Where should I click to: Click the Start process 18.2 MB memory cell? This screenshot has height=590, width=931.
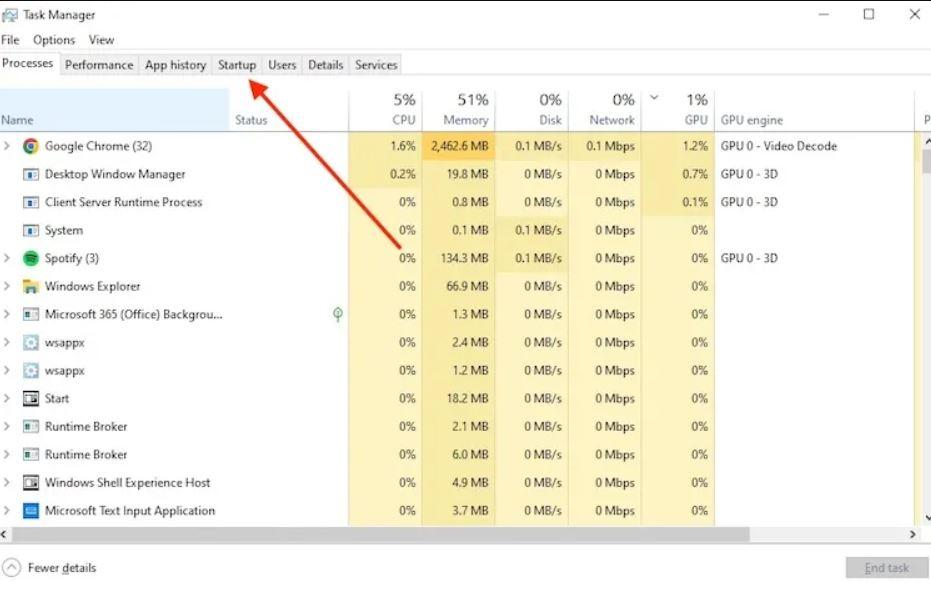[x=458, y=398]
